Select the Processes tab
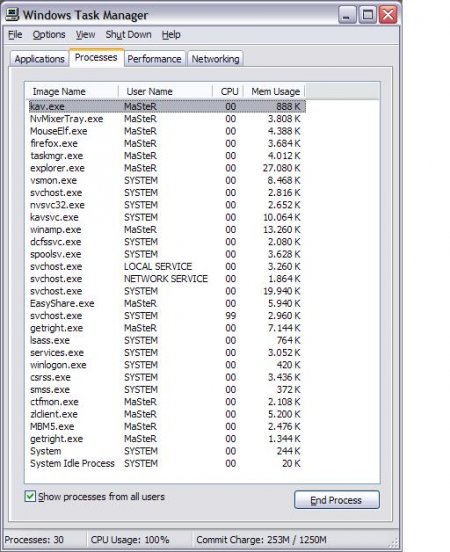Viewport: 450px width, 552px height. (96, 57)
